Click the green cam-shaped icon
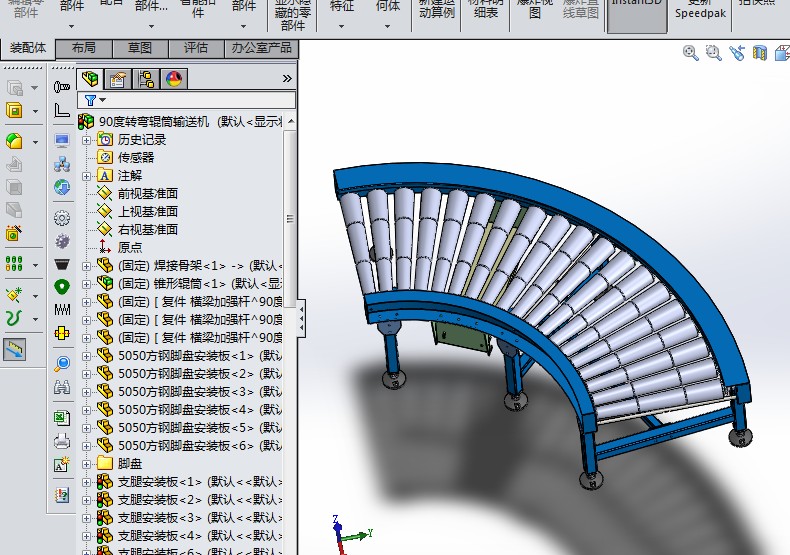The image size is (790, 555). 62,287
